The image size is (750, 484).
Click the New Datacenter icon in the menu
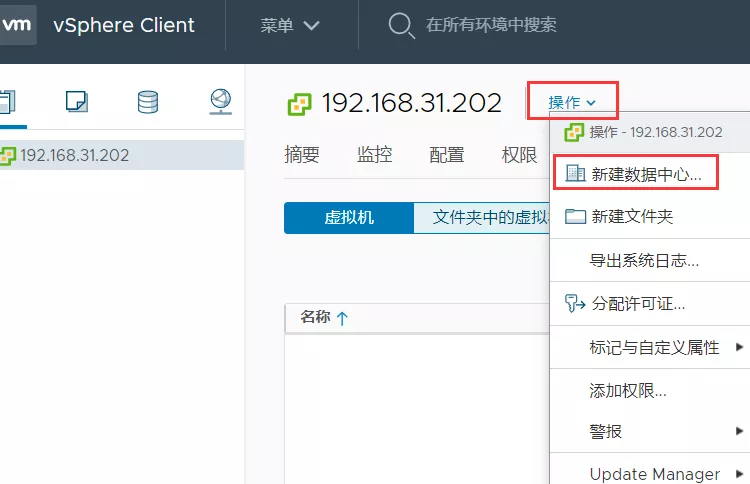tap(575, 174)
